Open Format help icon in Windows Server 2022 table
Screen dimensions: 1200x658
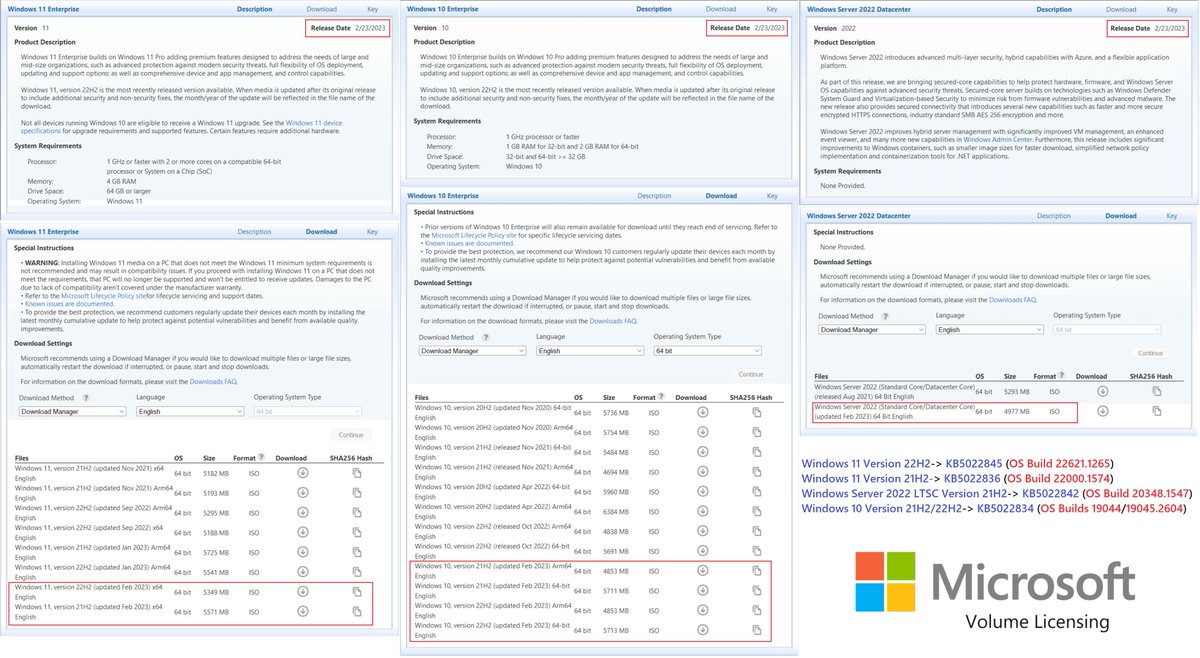[1062, 377]
